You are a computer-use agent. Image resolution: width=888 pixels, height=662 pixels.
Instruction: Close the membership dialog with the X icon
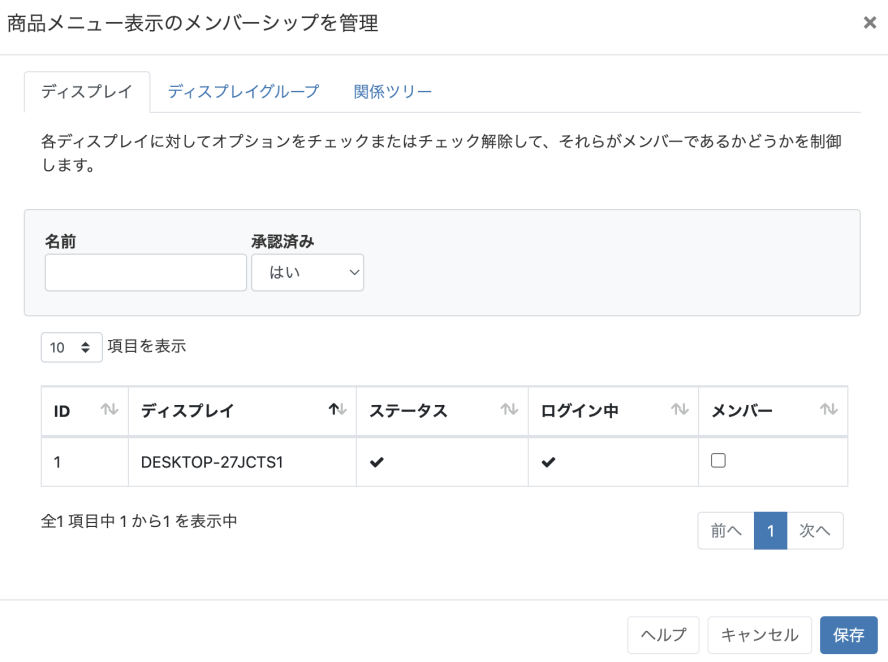(869, 23)
